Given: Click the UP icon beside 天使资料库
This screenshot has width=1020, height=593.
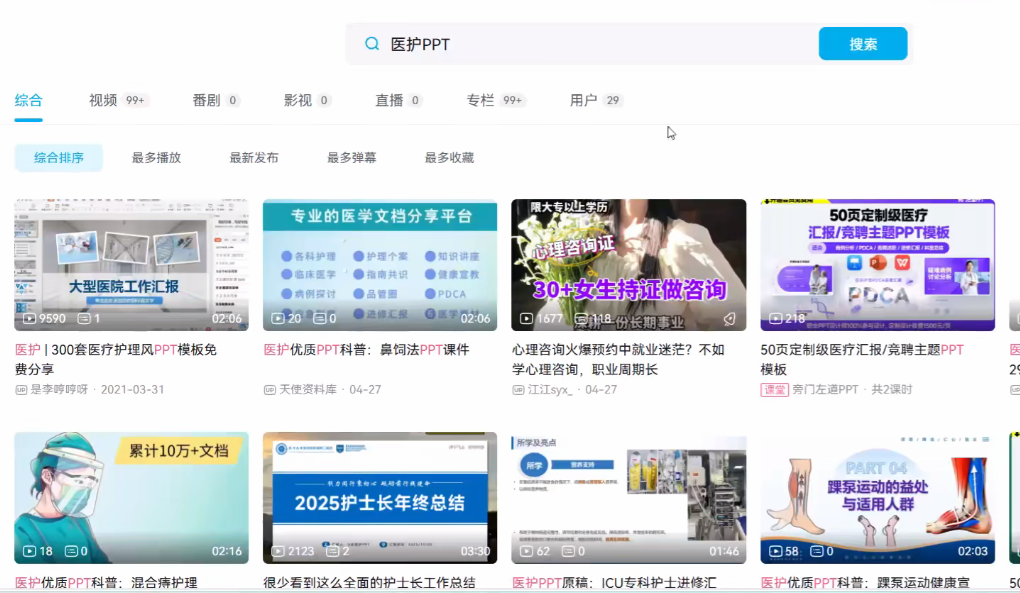Looking at the screenshot, I should pyautogui.click(x=269, y=390).
